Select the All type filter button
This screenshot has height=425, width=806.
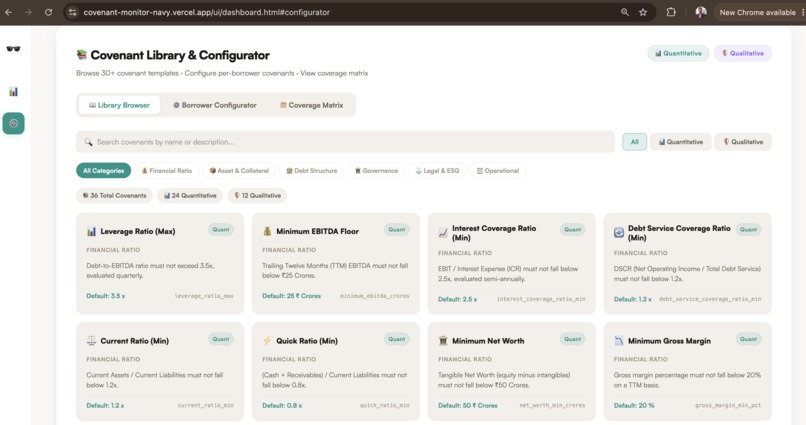[x=634, y=142]
